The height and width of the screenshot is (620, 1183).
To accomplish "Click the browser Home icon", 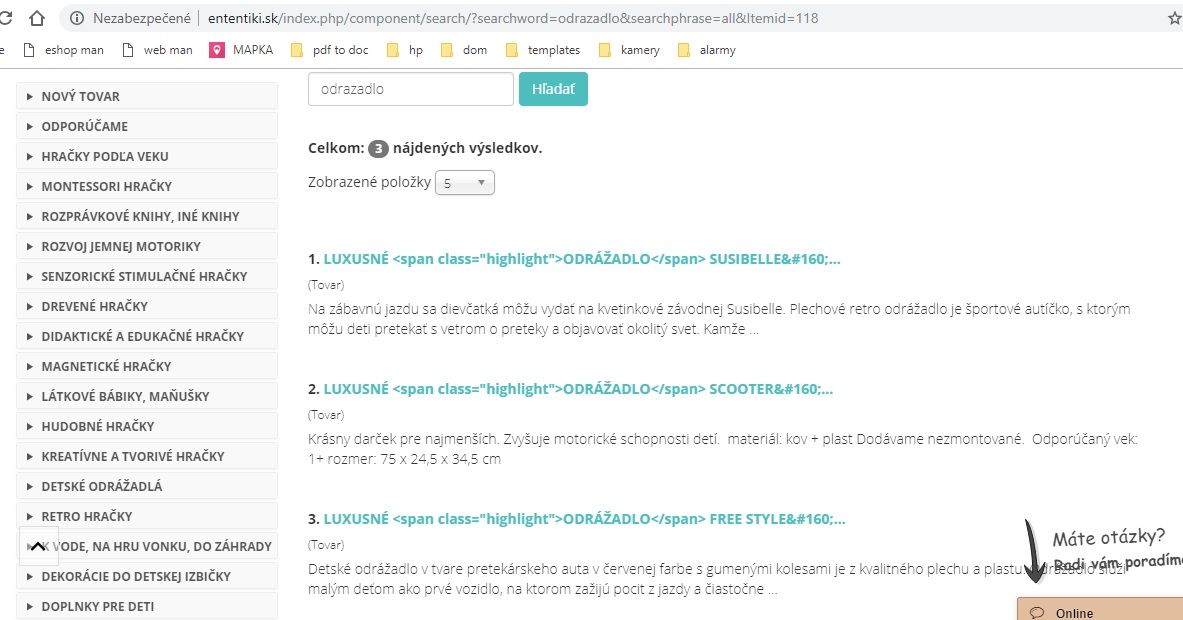I will coord(36,18).
